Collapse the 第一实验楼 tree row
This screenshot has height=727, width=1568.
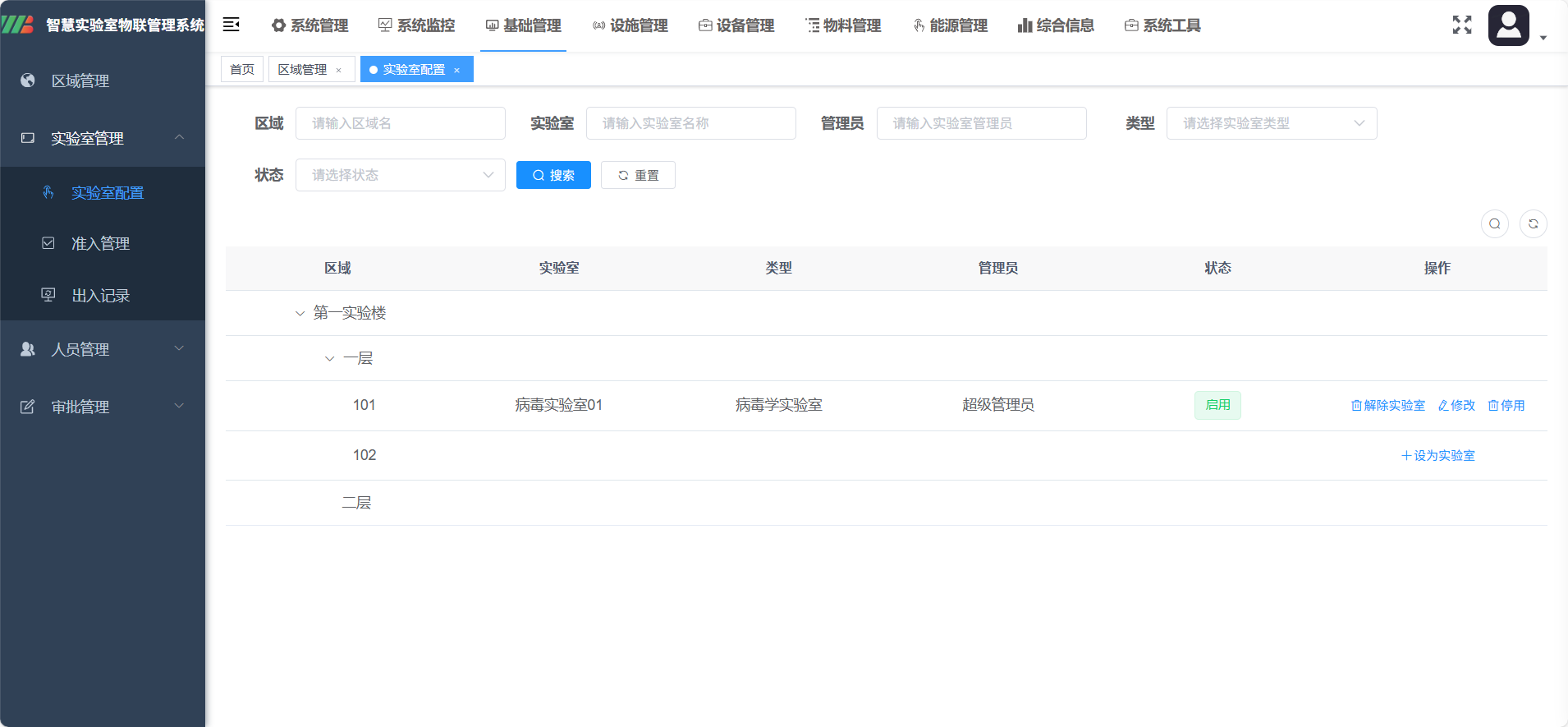pyautogui.click(x=300, y=313)
